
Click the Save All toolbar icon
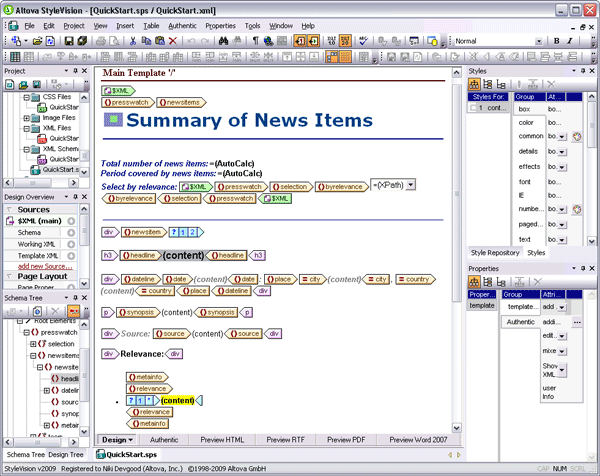[82, 41]
